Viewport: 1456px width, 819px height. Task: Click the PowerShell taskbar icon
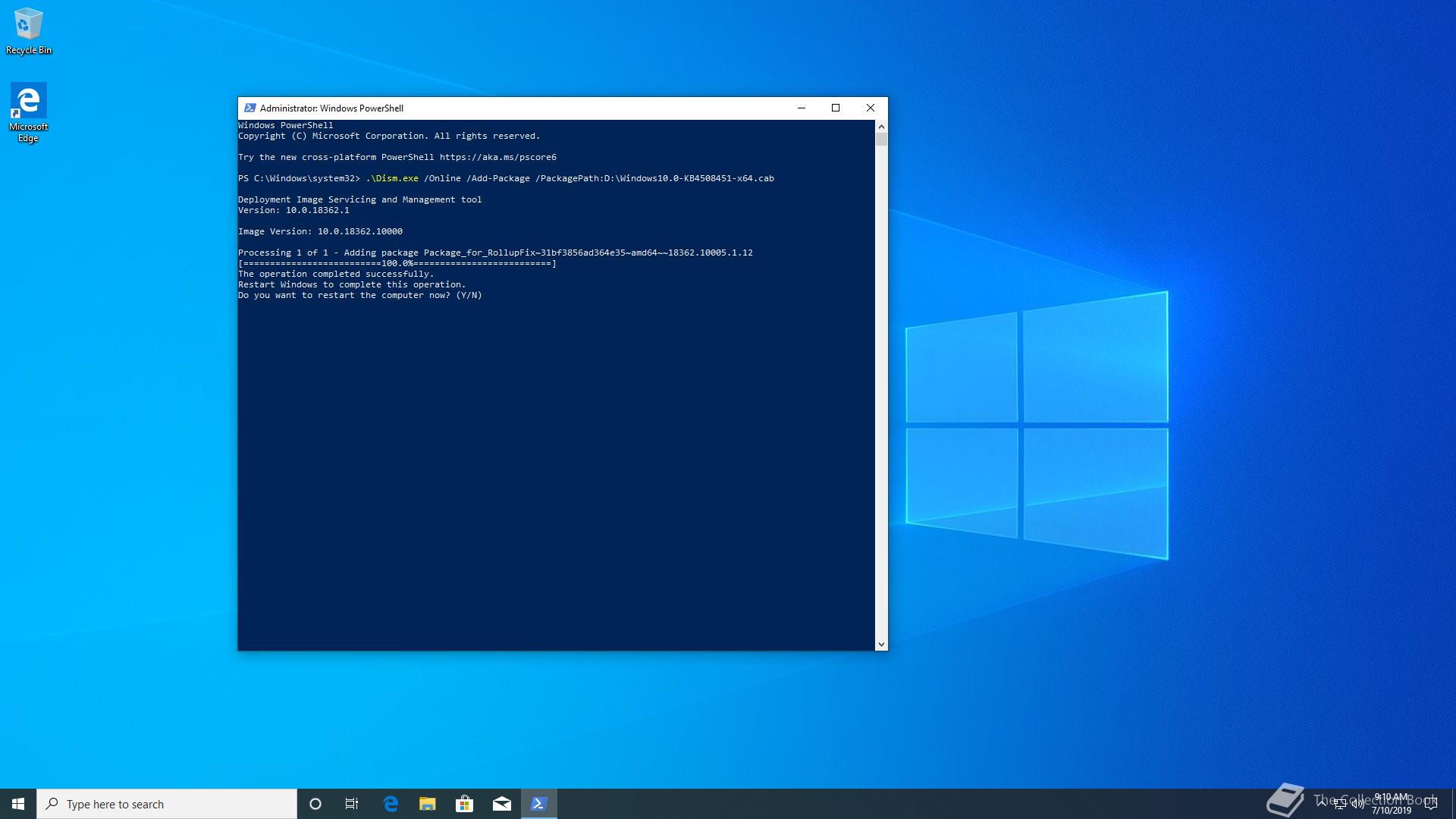[x=540, y=803]
